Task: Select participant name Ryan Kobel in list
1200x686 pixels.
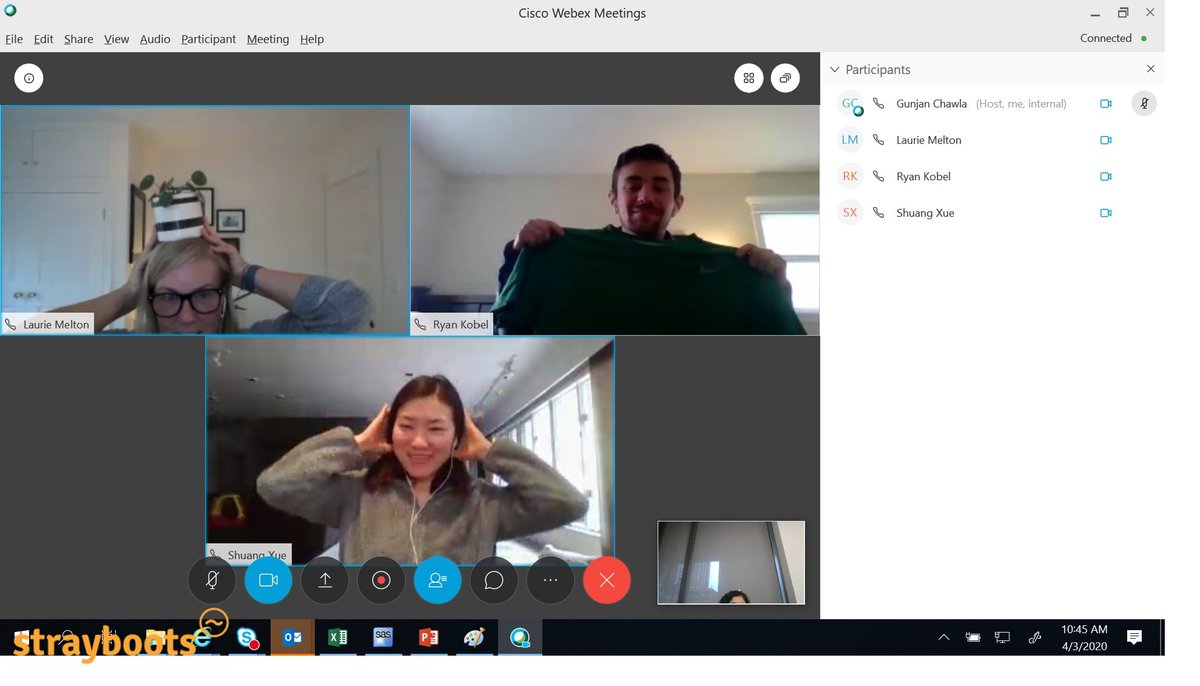Action: pos(923,176)
